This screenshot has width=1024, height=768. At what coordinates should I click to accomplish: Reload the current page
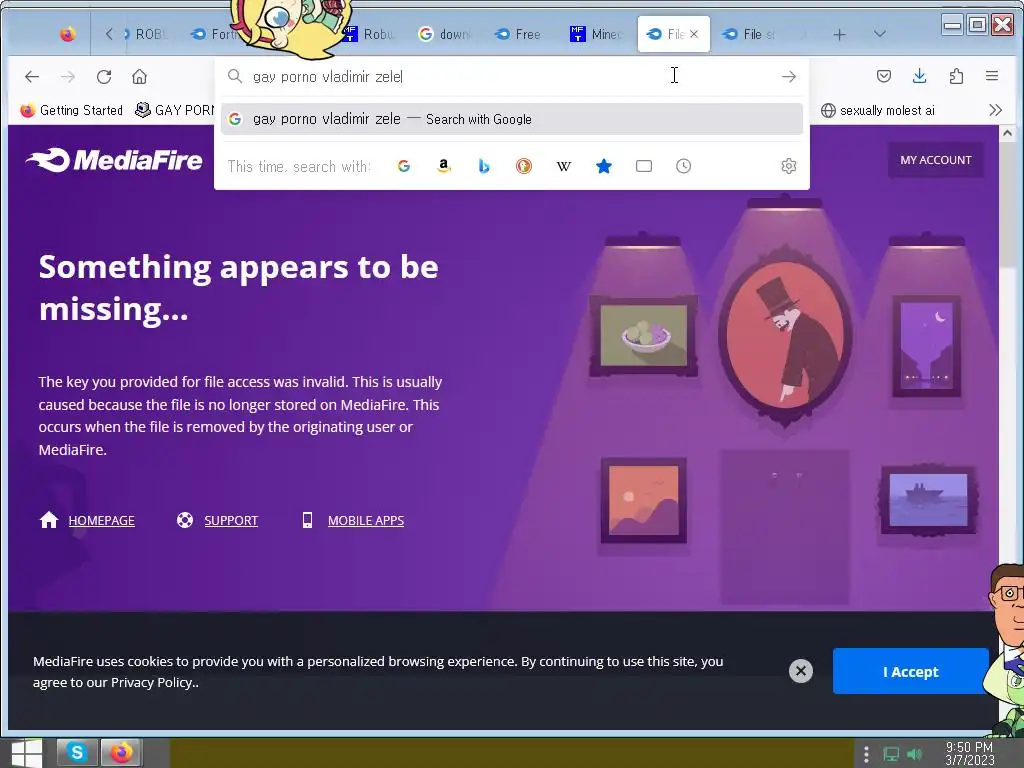pyautogui.click(x=104, y=76)
